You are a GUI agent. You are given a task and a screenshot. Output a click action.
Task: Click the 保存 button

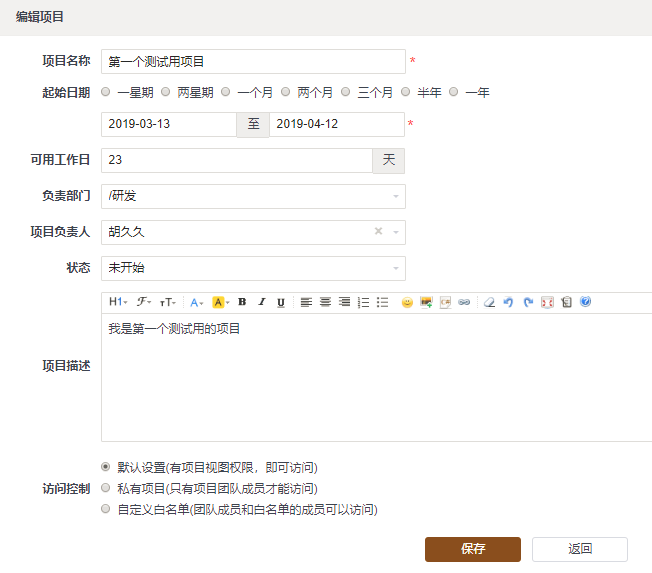coord(473,549)
